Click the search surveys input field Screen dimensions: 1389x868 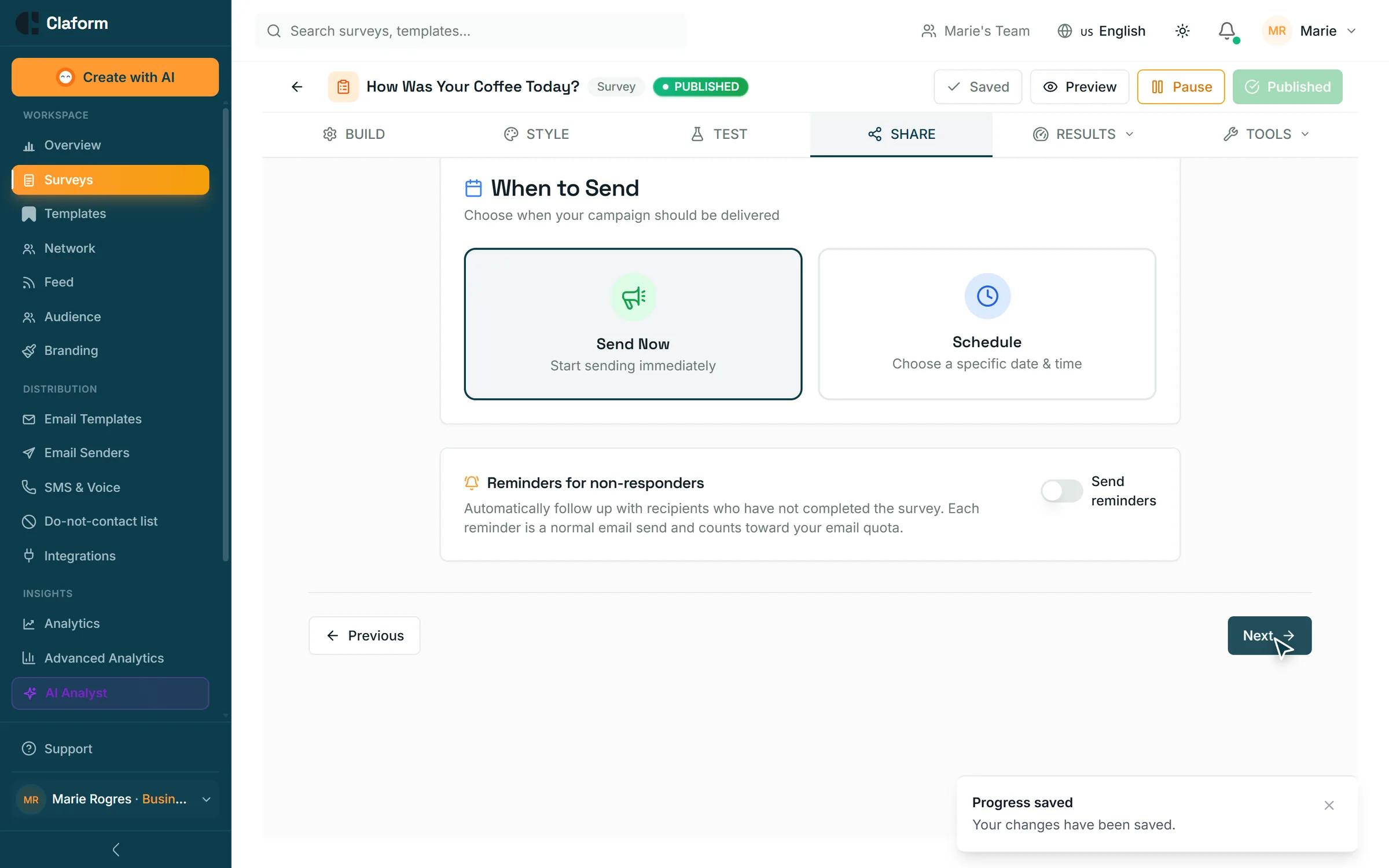point(471,31)
